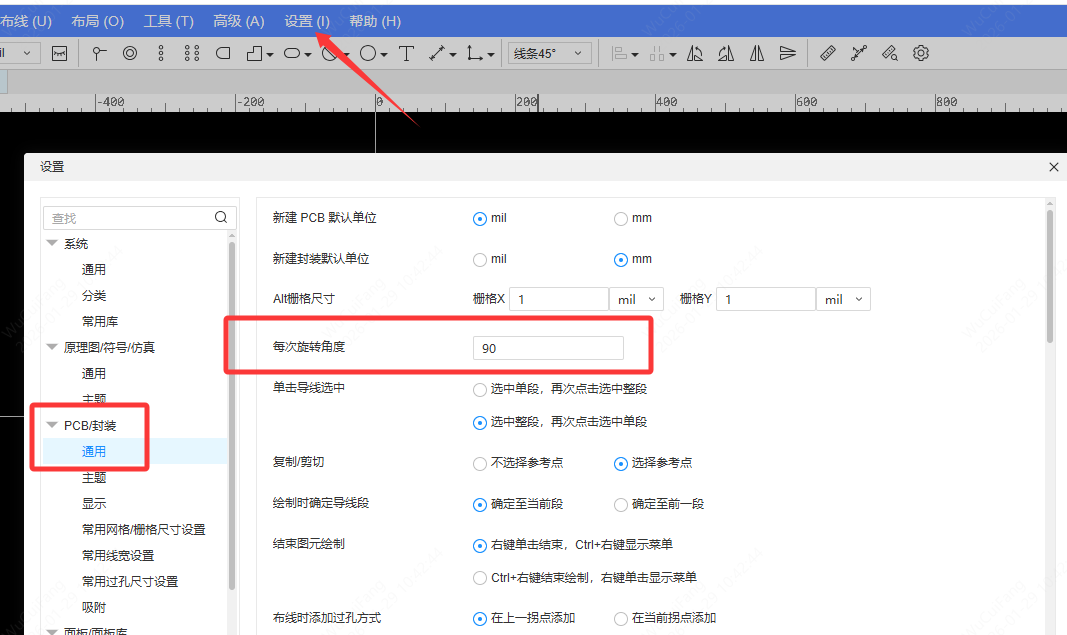Select mil unit for new PCB default
The height and width of the screenshot is (635, 1067).
point(480,218)
